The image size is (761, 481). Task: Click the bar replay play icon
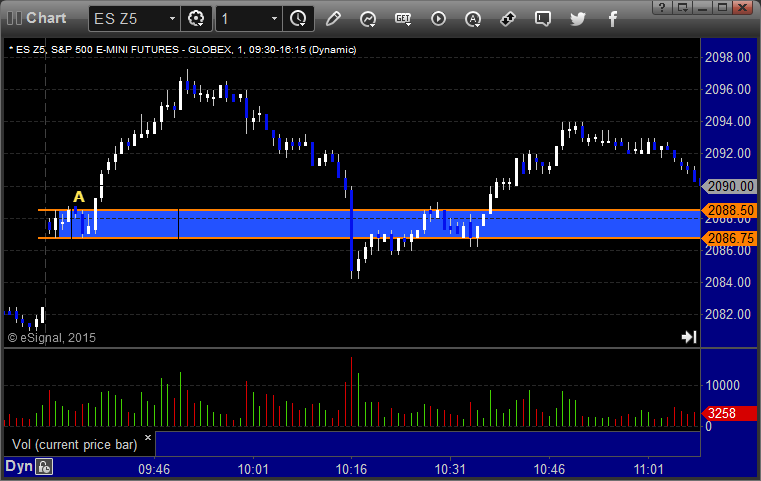pyautogui.click(x=438, y=19)
